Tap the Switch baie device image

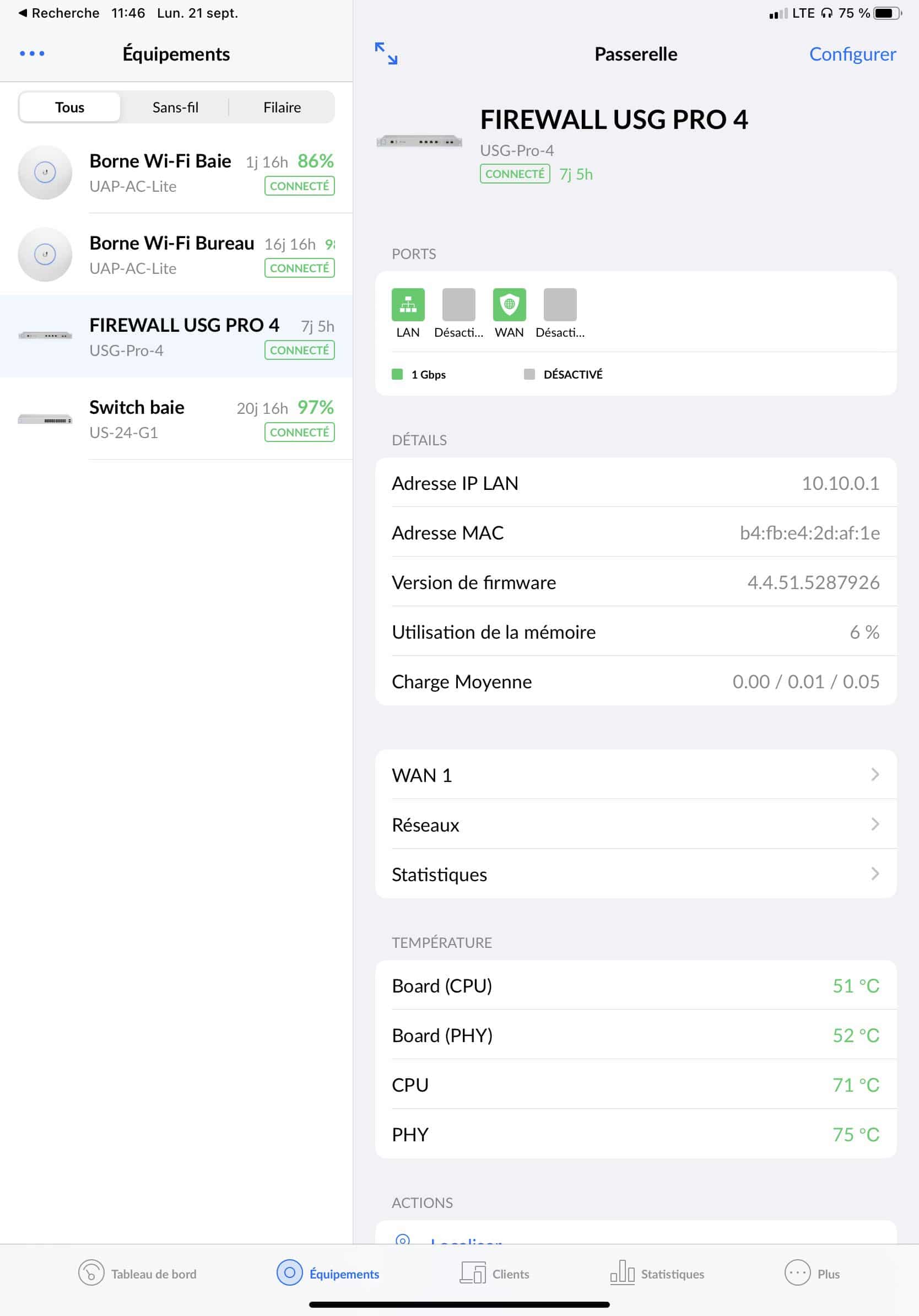coord(45,419)
